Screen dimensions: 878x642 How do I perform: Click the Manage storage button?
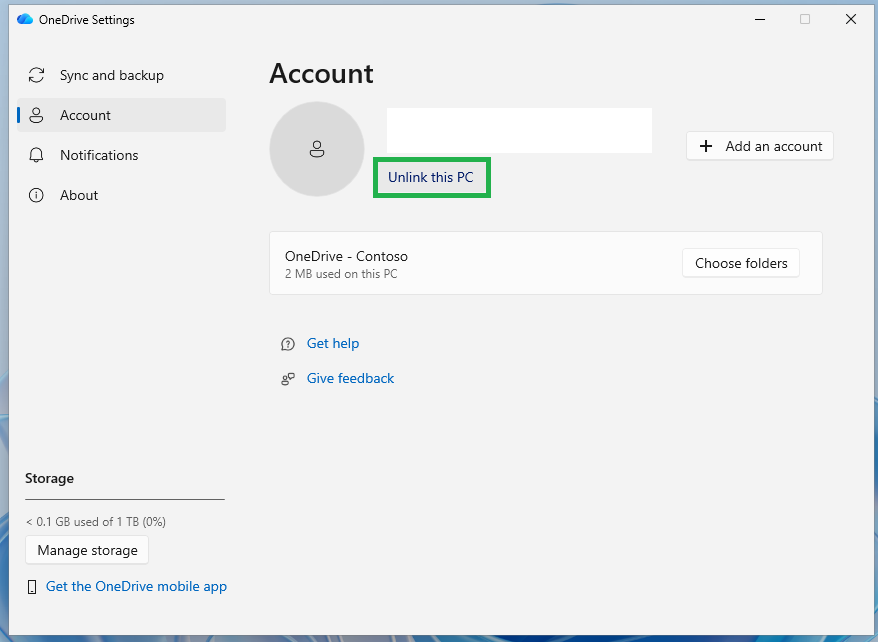tap(87, 550)
